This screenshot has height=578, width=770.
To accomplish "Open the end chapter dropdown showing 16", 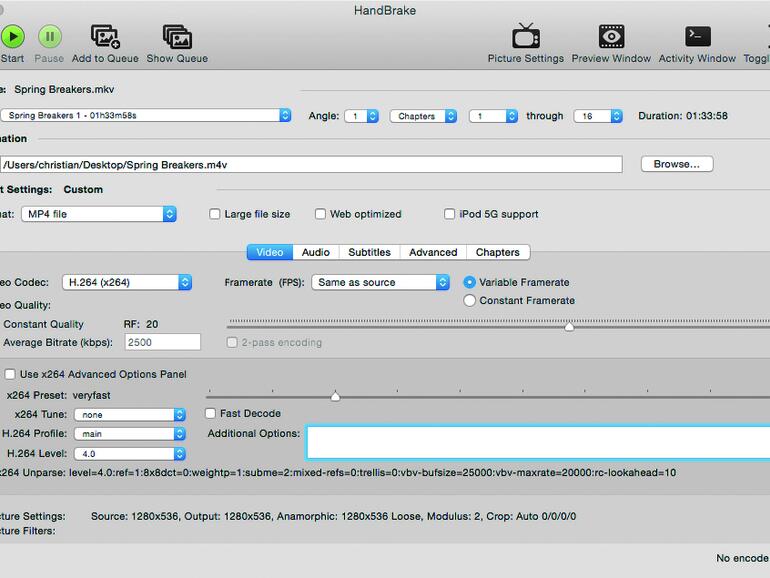I will (x=598, y=116).
